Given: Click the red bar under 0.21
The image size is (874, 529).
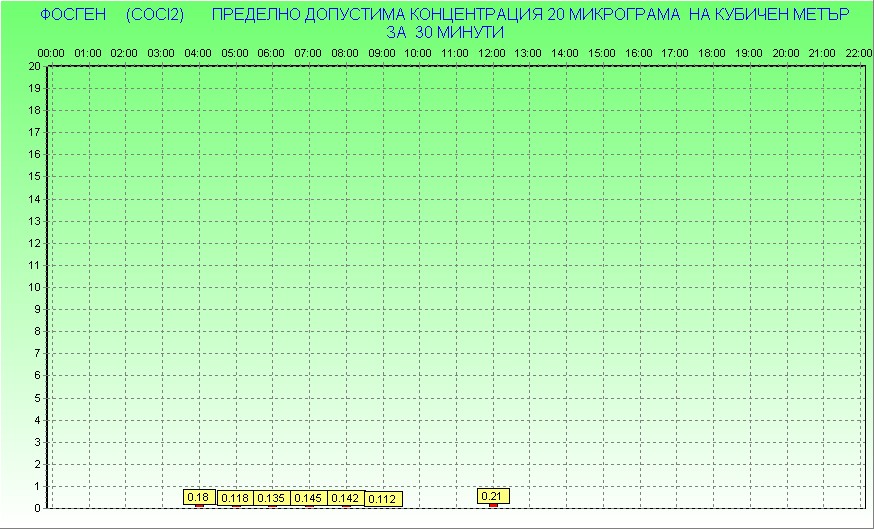Looking at the screenshot, I should (493, 506).
